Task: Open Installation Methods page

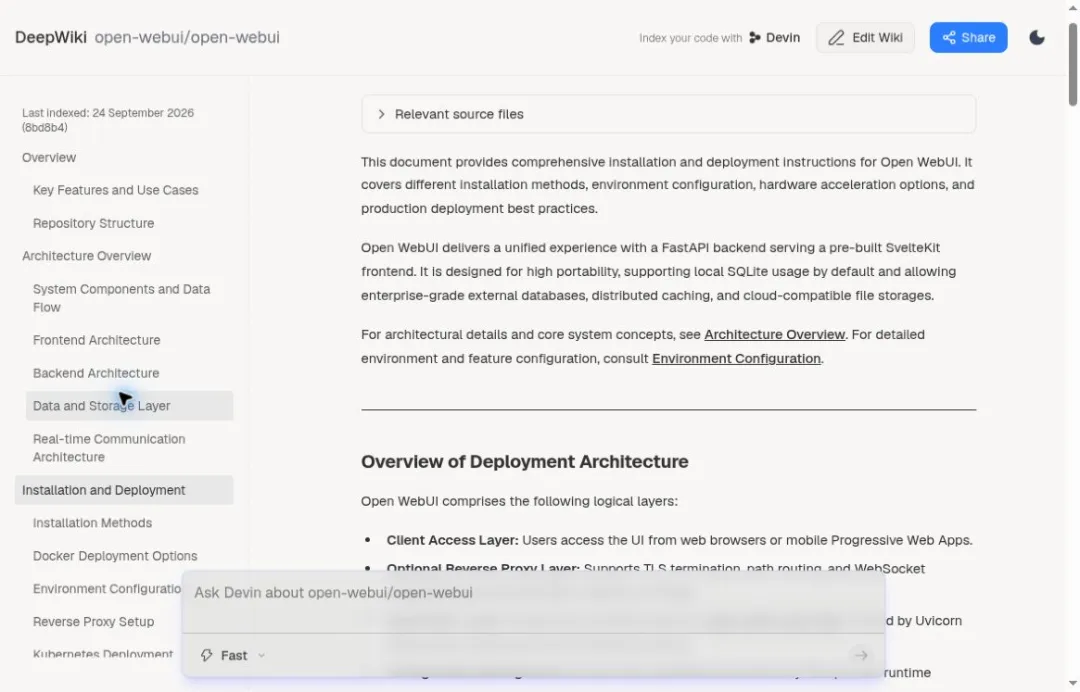Action: pyautogui.click(x=92, y=523)
